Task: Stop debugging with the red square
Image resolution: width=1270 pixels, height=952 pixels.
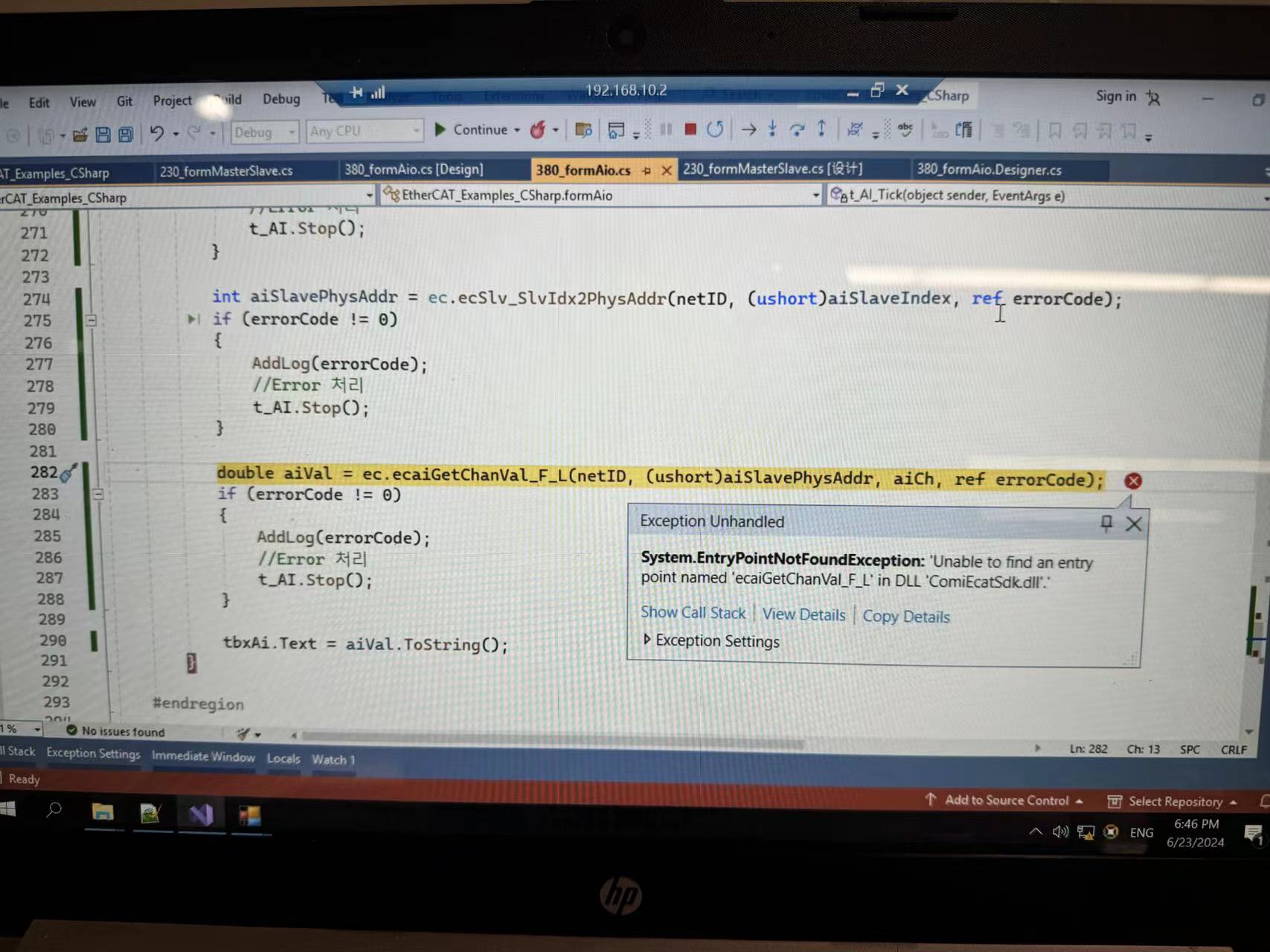Action: [x=690, y=129]
